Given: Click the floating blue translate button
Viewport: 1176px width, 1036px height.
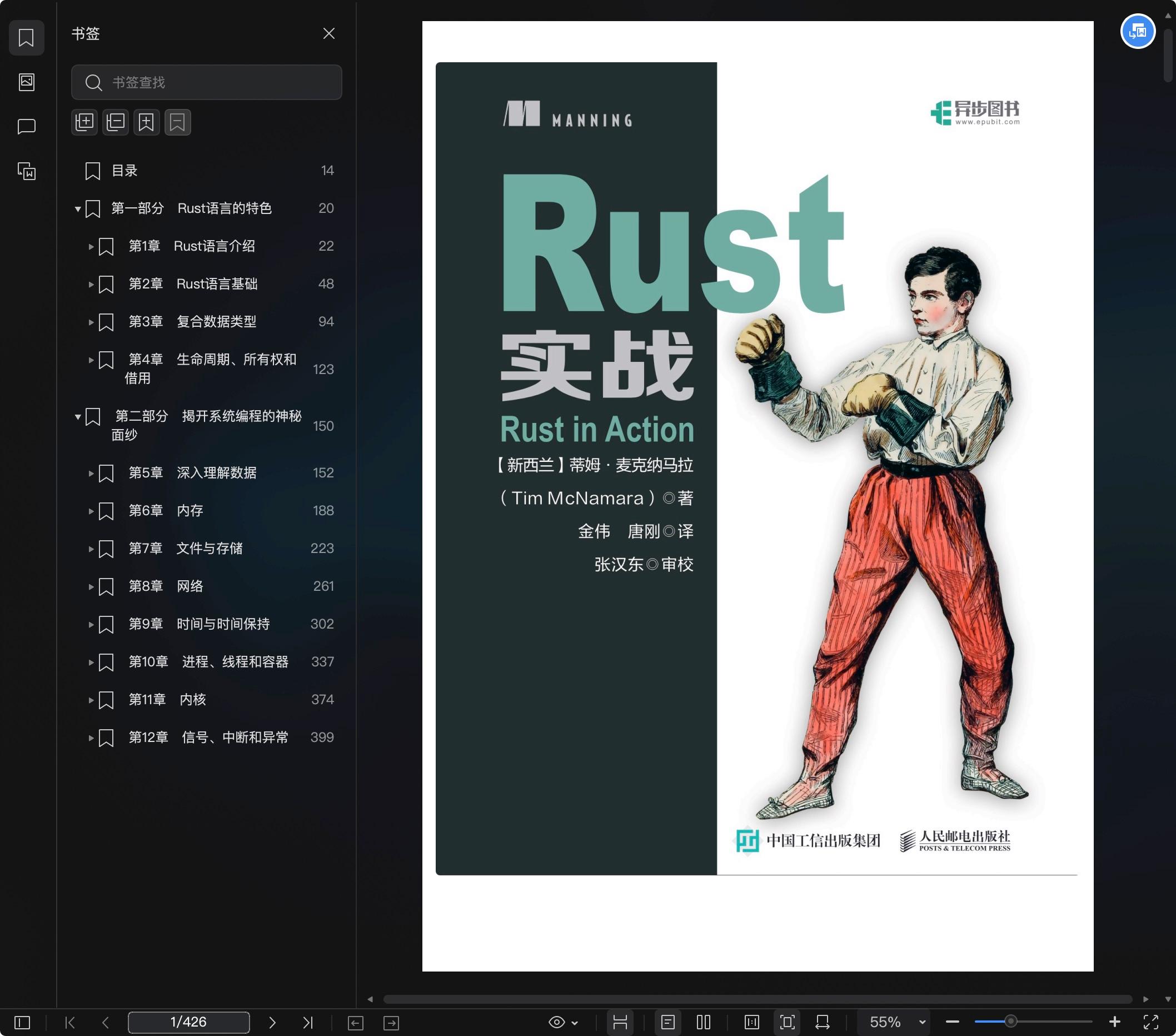Looking at the screenshot, I should click(x=1138, y=31).
